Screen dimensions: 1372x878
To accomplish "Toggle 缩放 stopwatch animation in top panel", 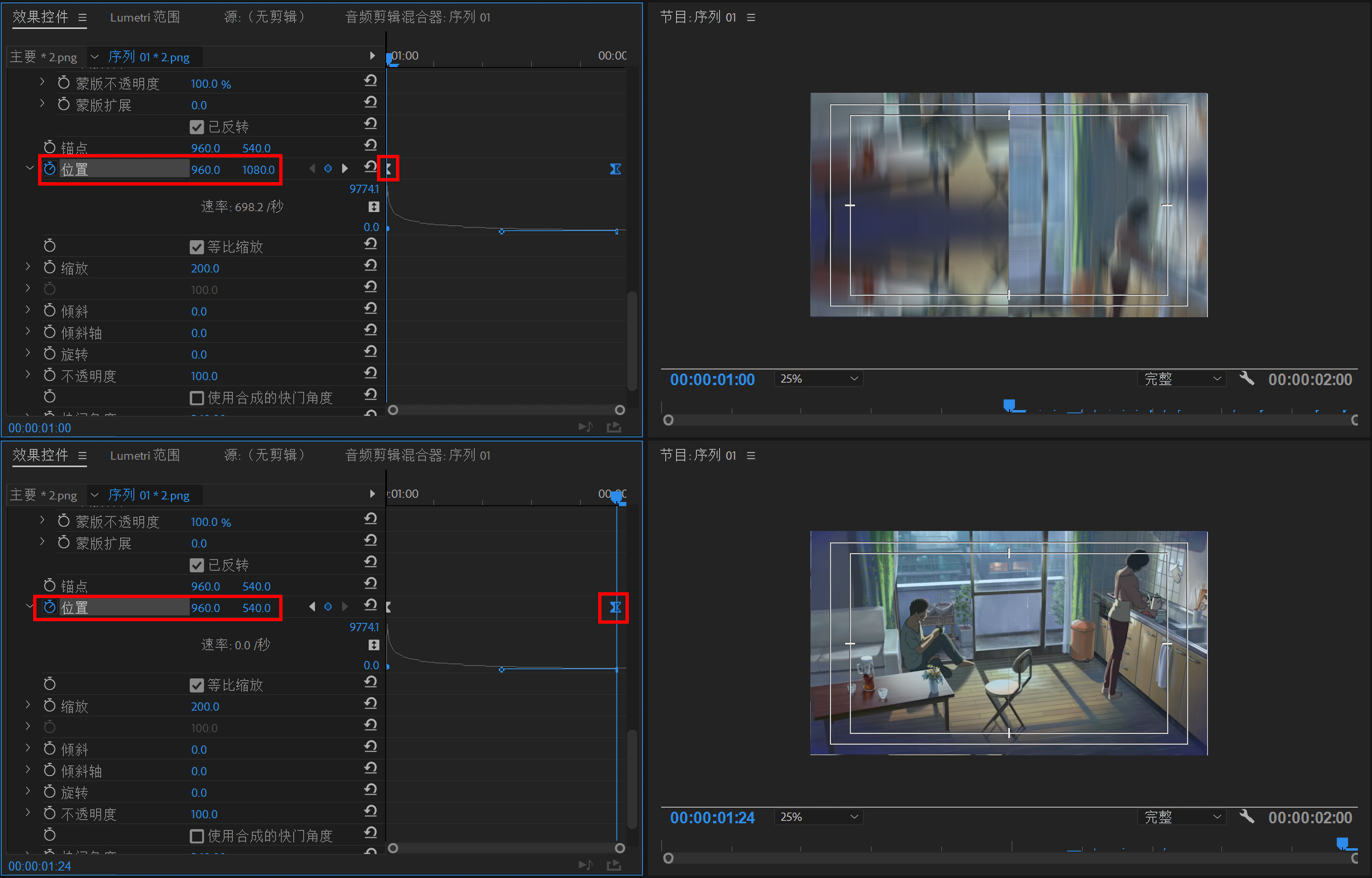I will (x=50, y=268).
